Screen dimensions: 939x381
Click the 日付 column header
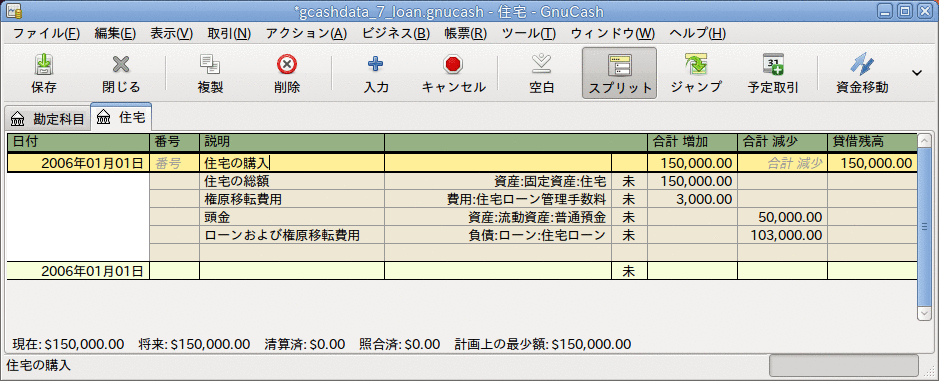78,142
